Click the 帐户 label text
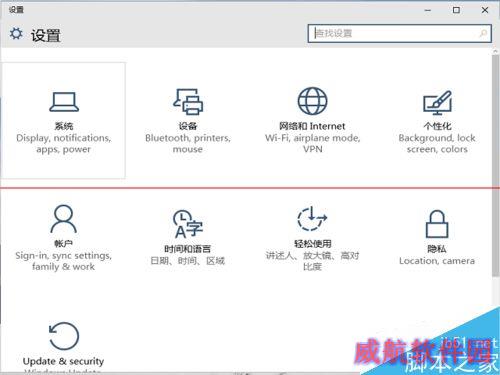The height and width of the screenshot is (375, 500). (x=63, y=244)
